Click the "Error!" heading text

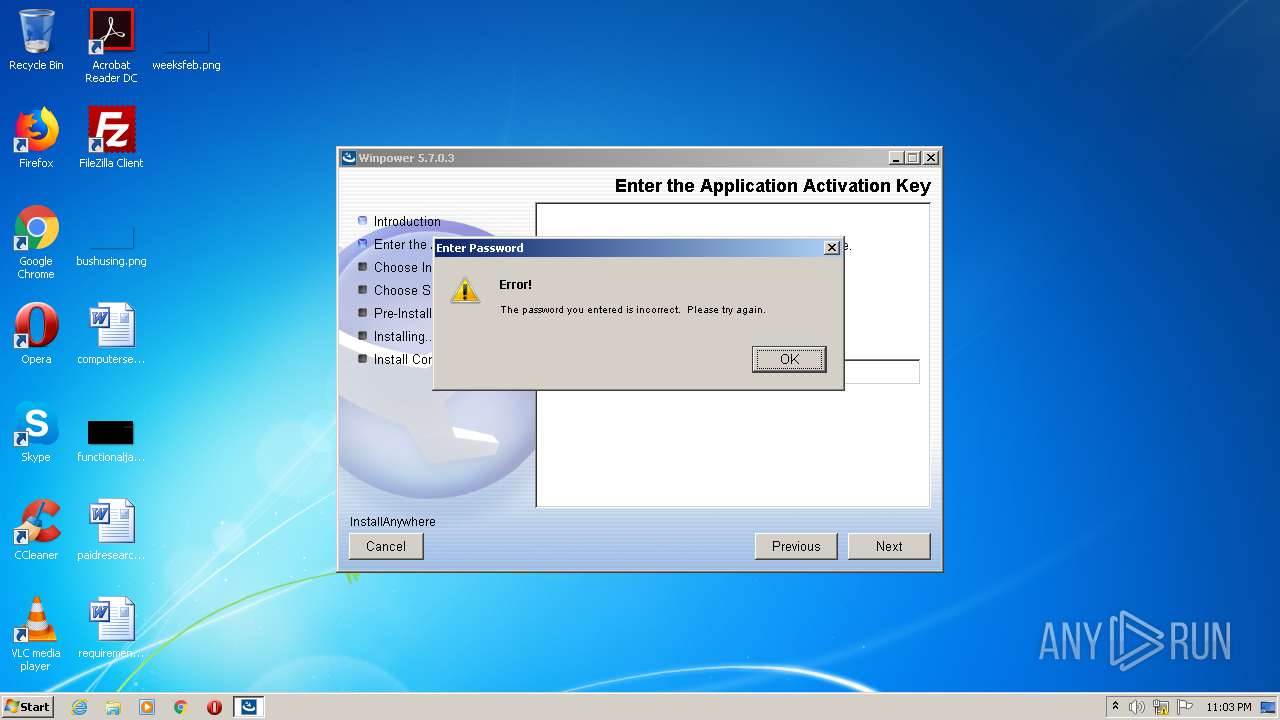coord(515,285)
